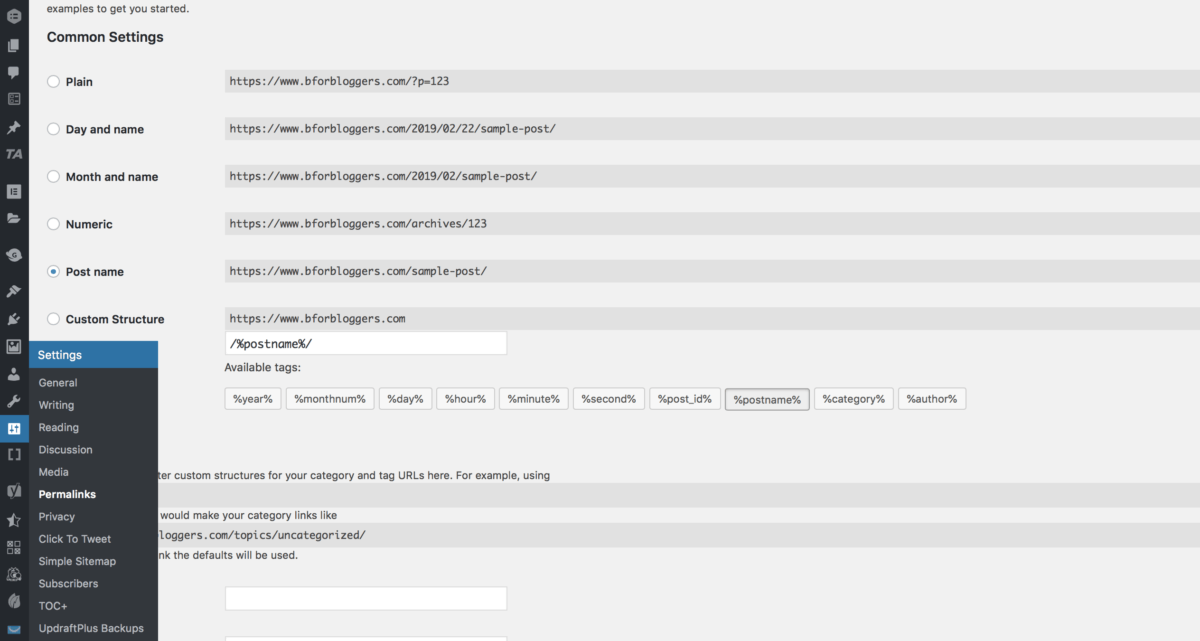Add the %day% tag
Viewport: 1200px width, 641px height.
point(405,399)
